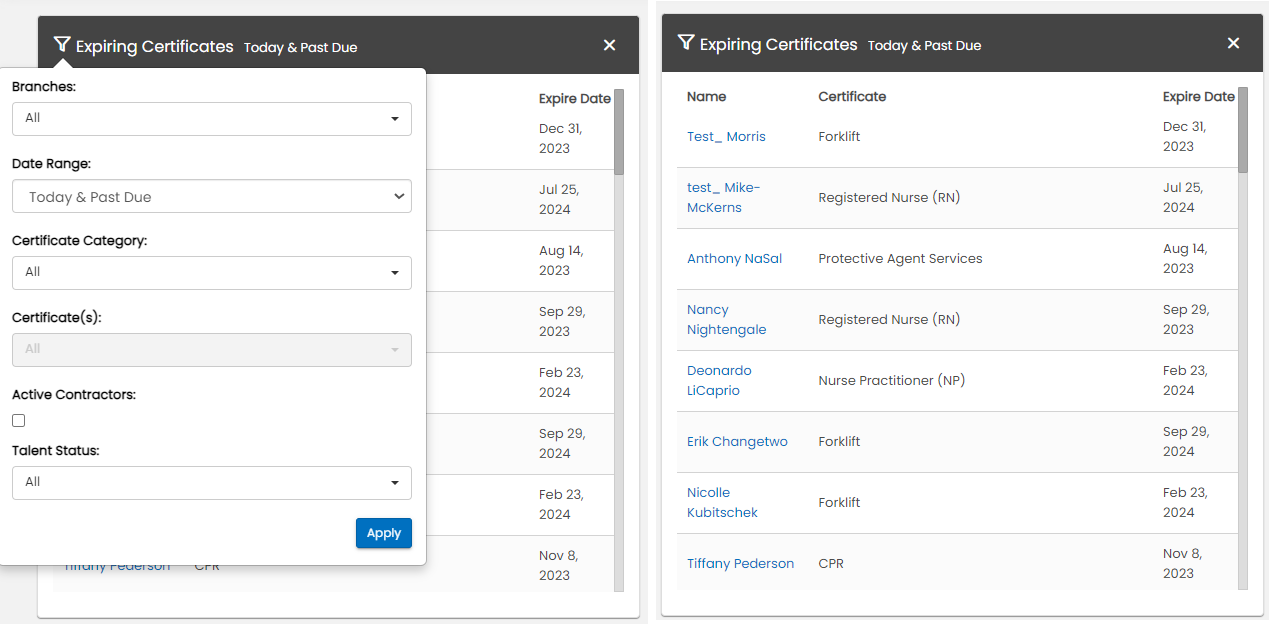The height and width of the screenshot is (624, 1269).
Task: Open Anthony NaSal's profile link
Action: click(x=734, y=259)
